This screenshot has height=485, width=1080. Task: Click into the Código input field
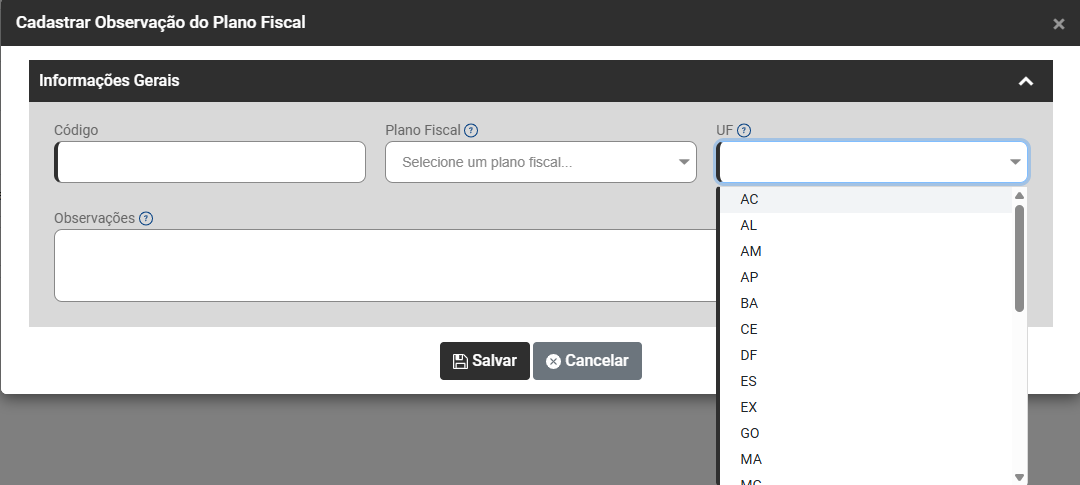pyautogui.click(x=211, y=162)
